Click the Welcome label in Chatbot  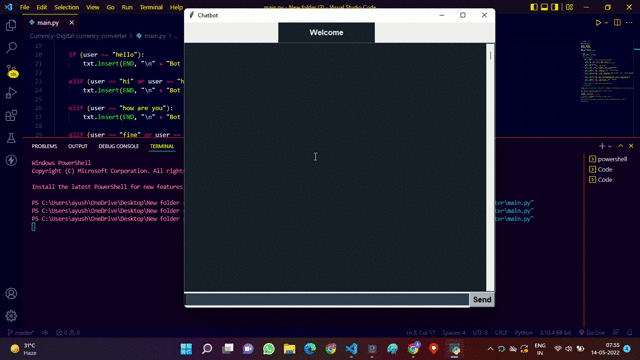pos(326,33)
